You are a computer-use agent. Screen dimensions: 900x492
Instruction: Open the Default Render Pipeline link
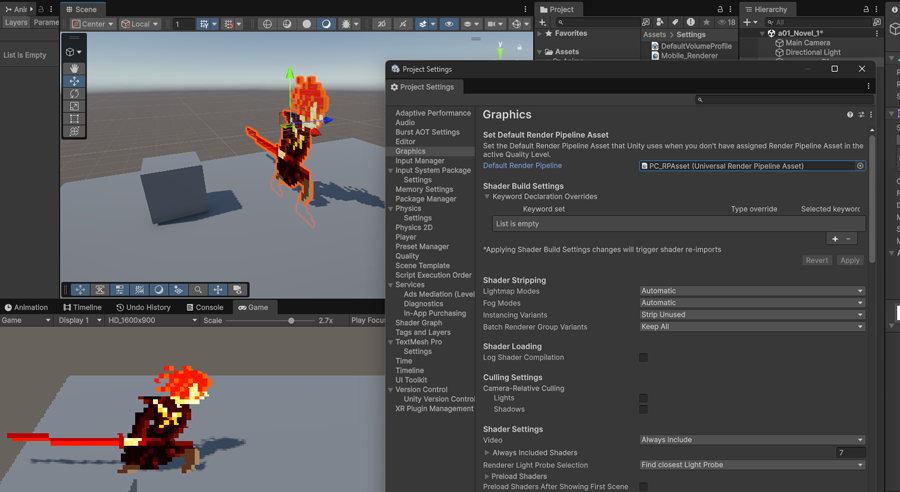click(522, 166)
